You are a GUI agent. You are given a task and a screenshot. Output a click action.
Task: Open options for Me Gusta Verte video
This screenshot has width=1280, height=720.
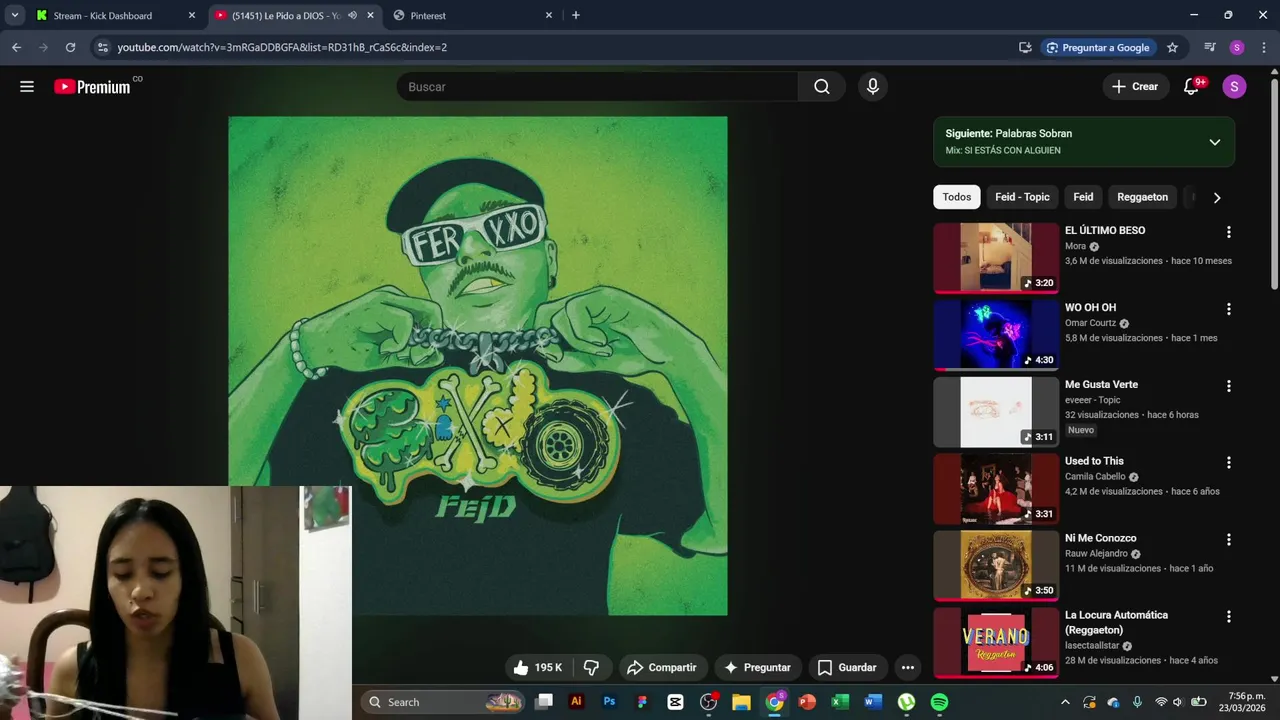pyautogui.click(x=1229, y=386)
